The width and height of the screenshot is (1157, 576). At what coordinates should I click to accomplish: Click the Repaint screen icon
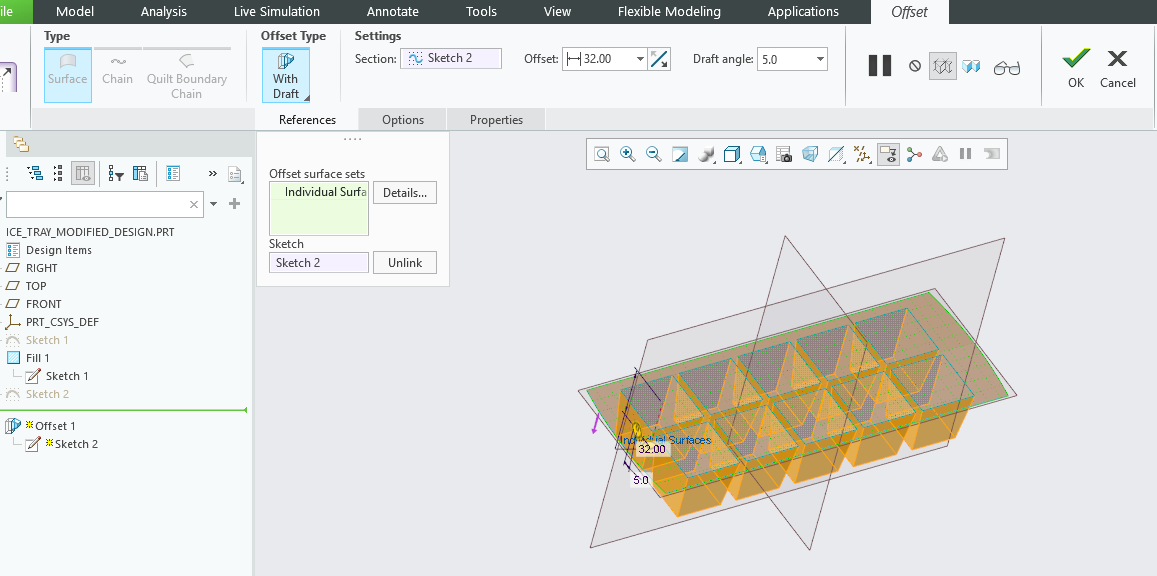point(680,154)
